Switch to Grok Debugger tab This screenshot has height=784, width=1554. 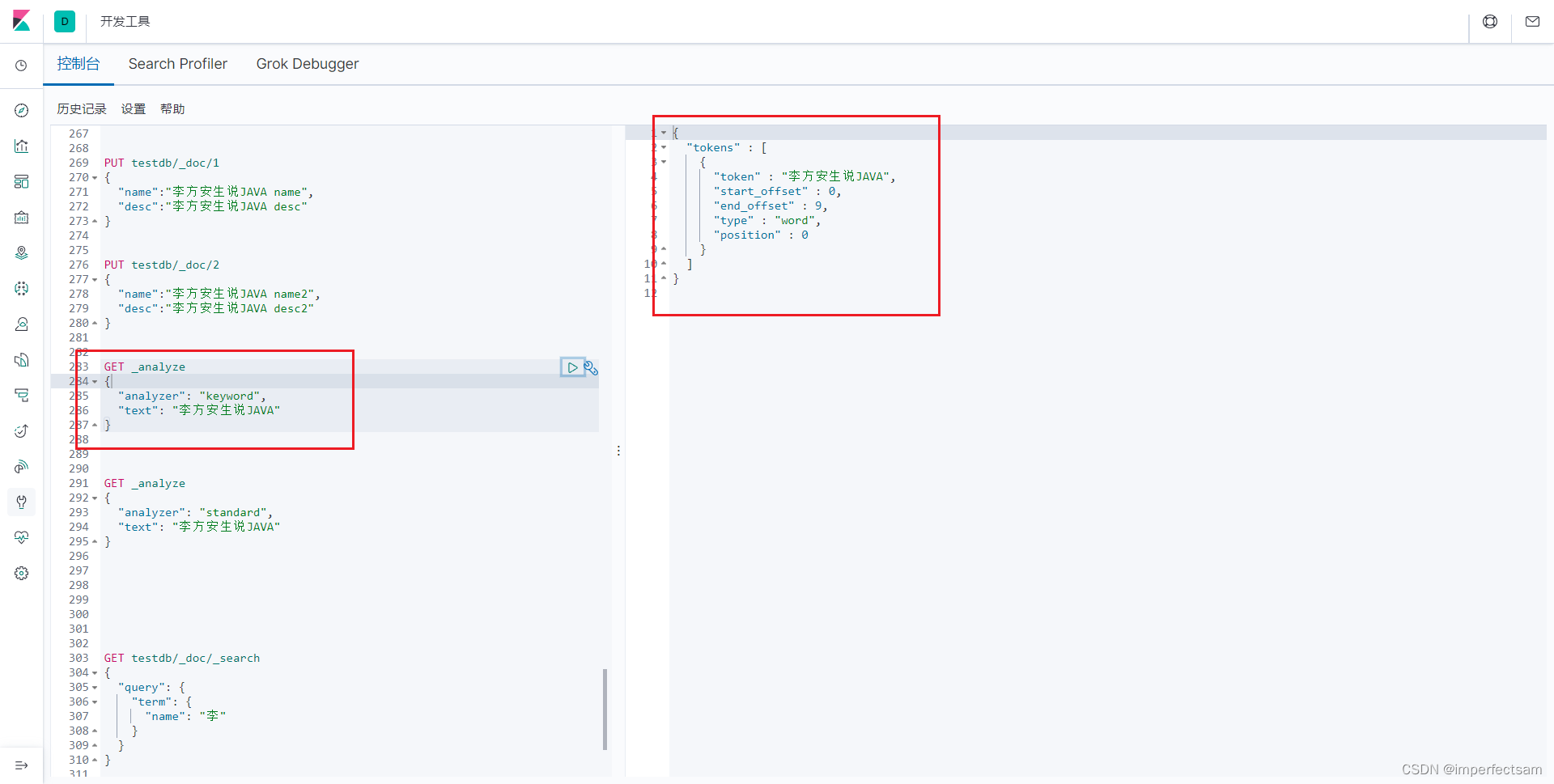point(308,64)
